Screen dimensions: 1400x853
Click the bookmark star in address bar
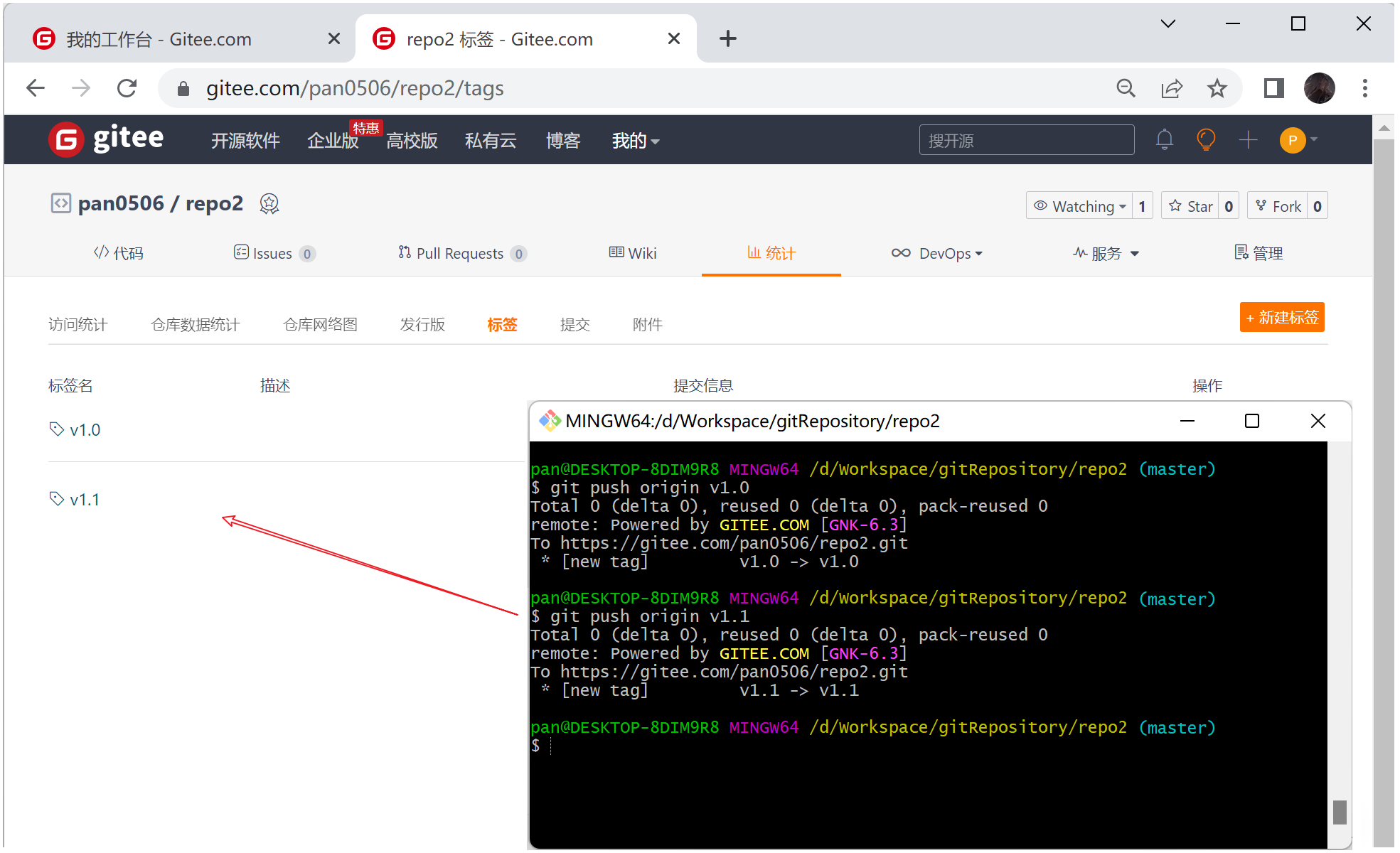1217,88
